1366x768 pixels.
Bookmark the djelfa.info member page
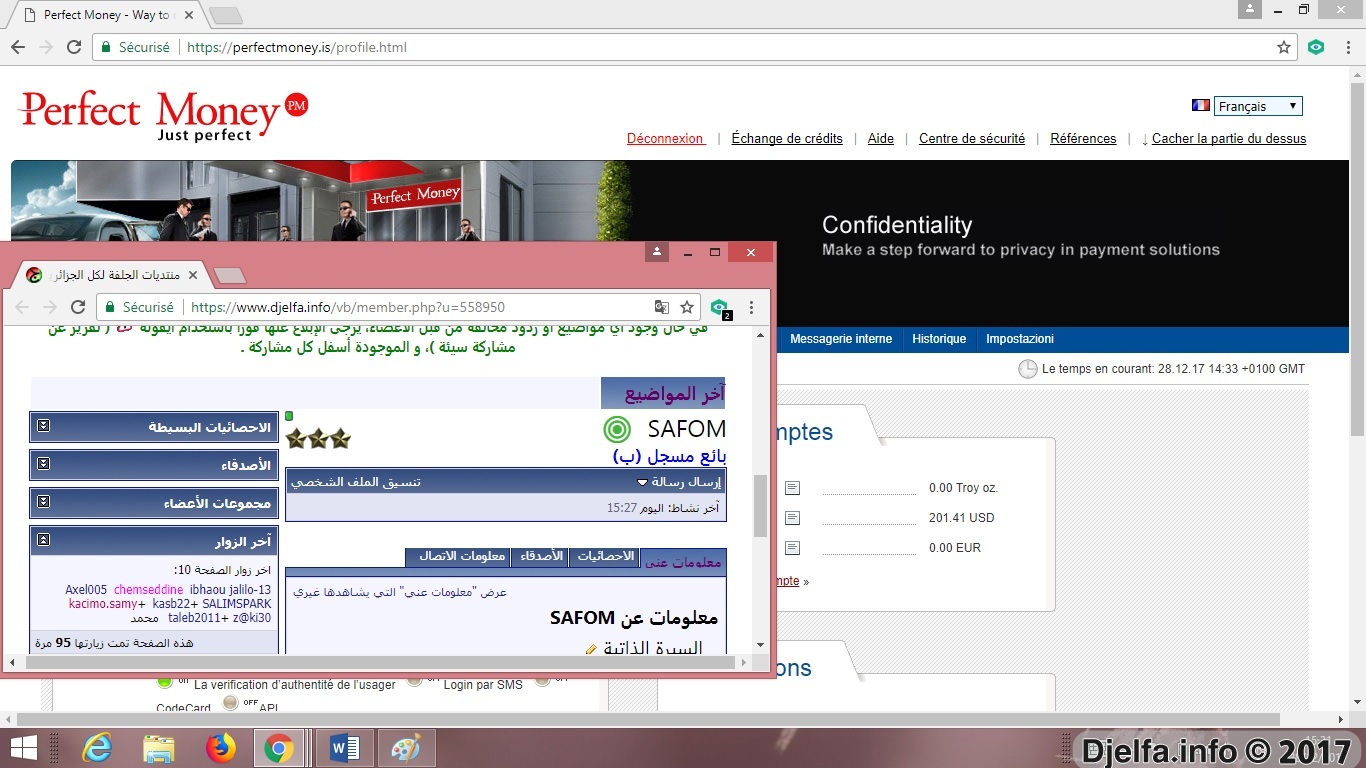point(687,308)
